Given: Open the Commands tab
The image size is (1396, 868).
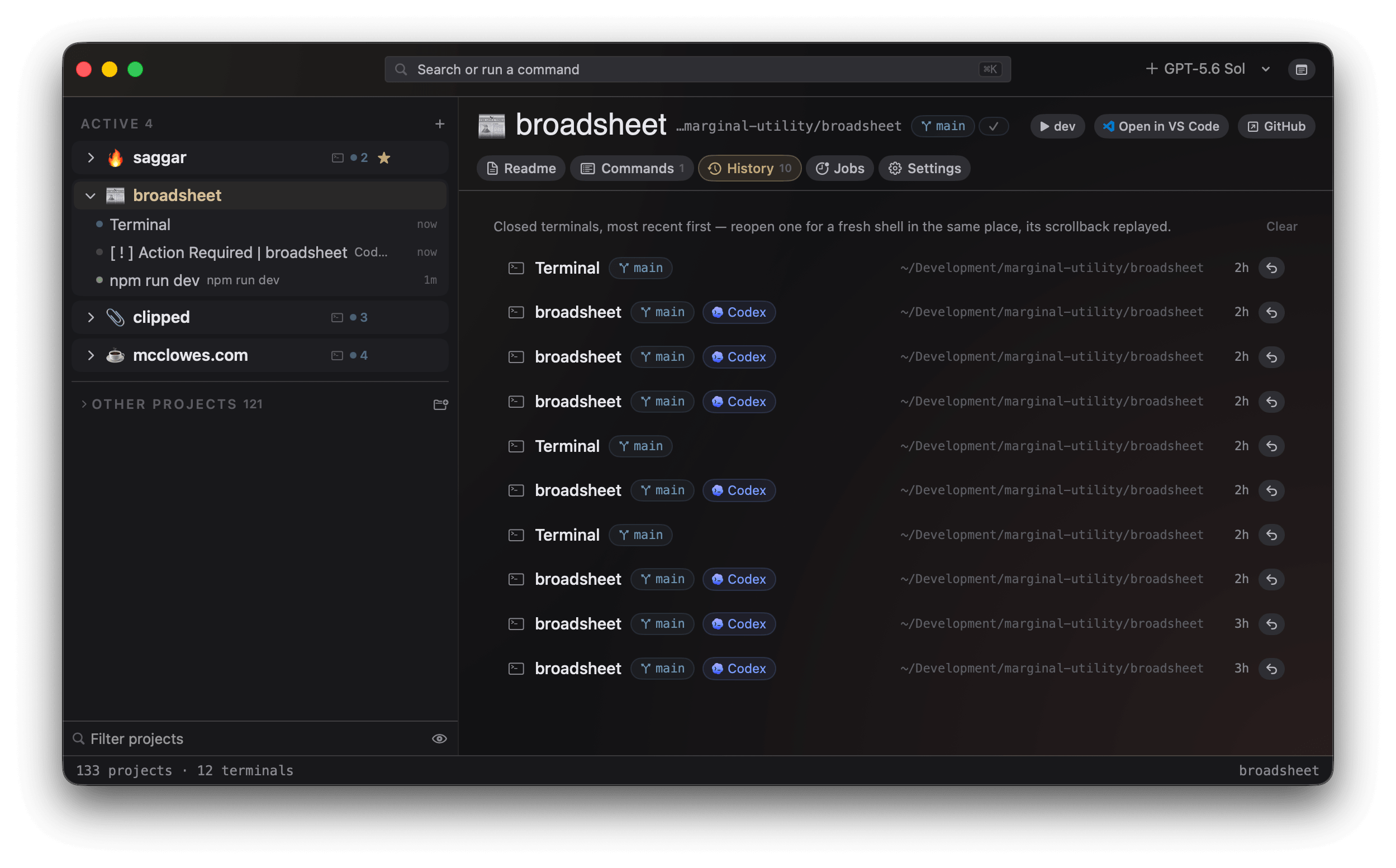Looking at the screenshot, I should click(631, 168).
